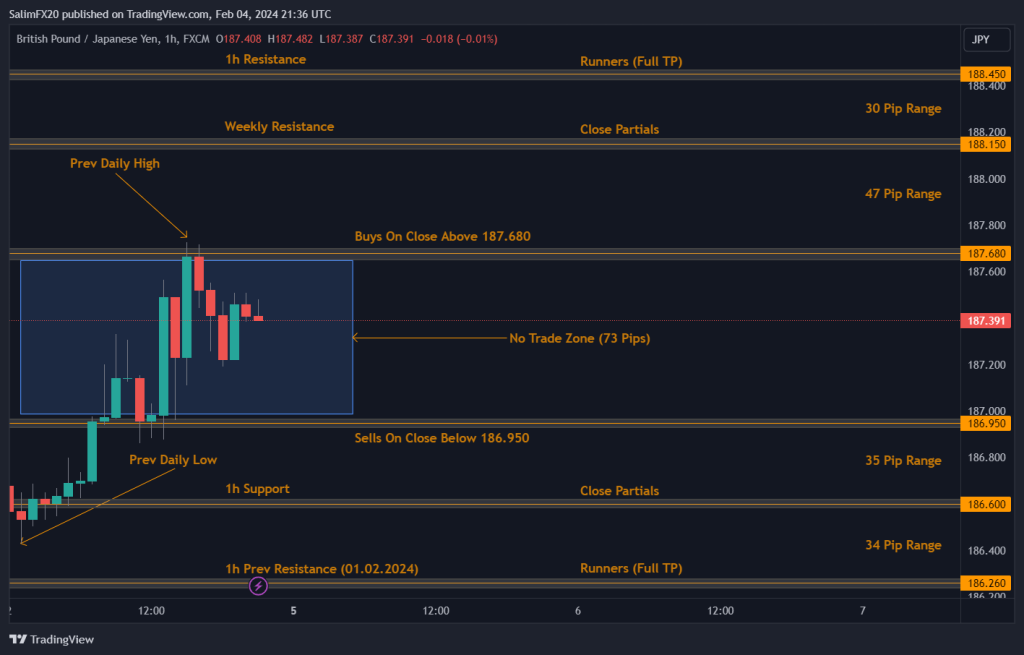The width and height of the screenshot is (1024, 655).
Task: Select the "47 Pip Range" text label
Action: point(902,194)
